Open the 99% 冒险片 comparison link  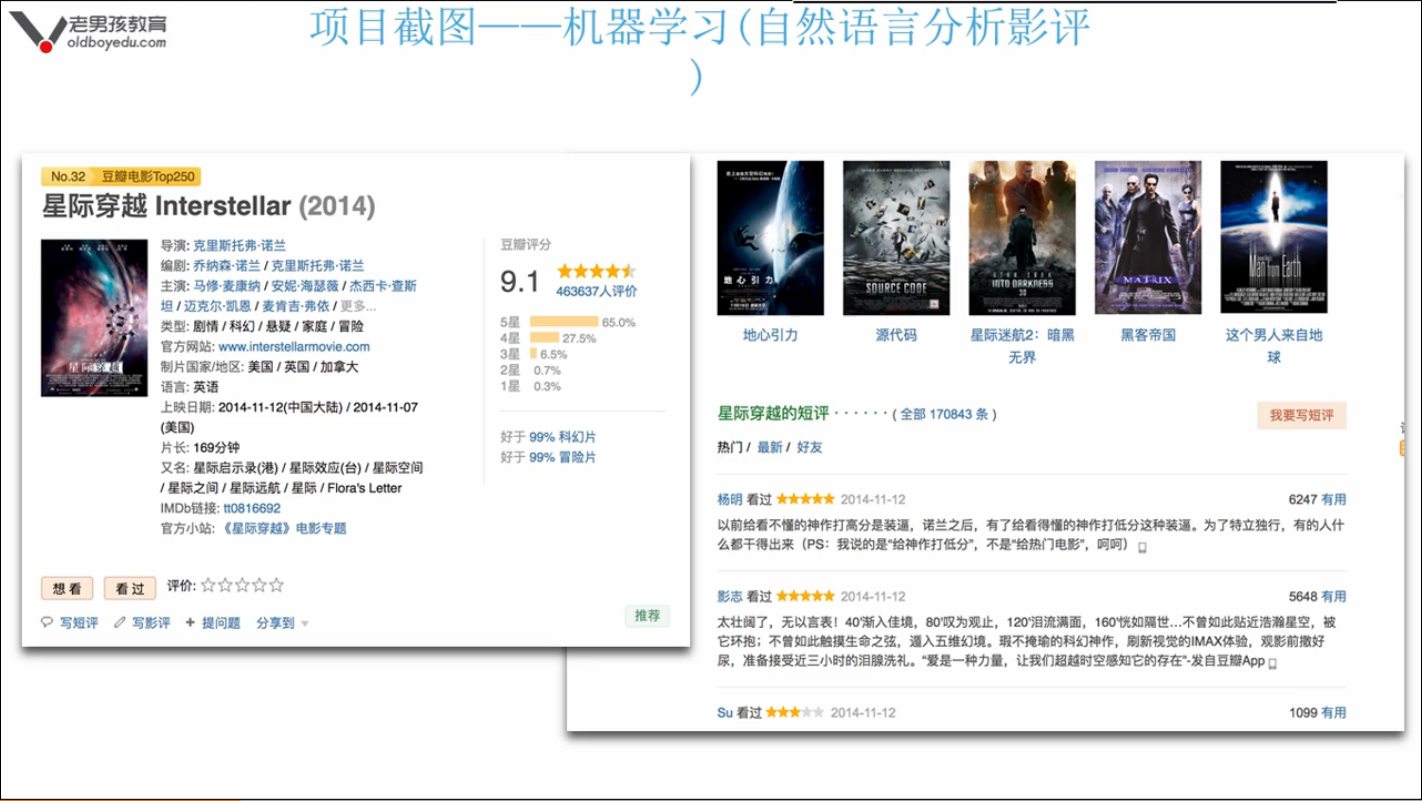[563, 457]
